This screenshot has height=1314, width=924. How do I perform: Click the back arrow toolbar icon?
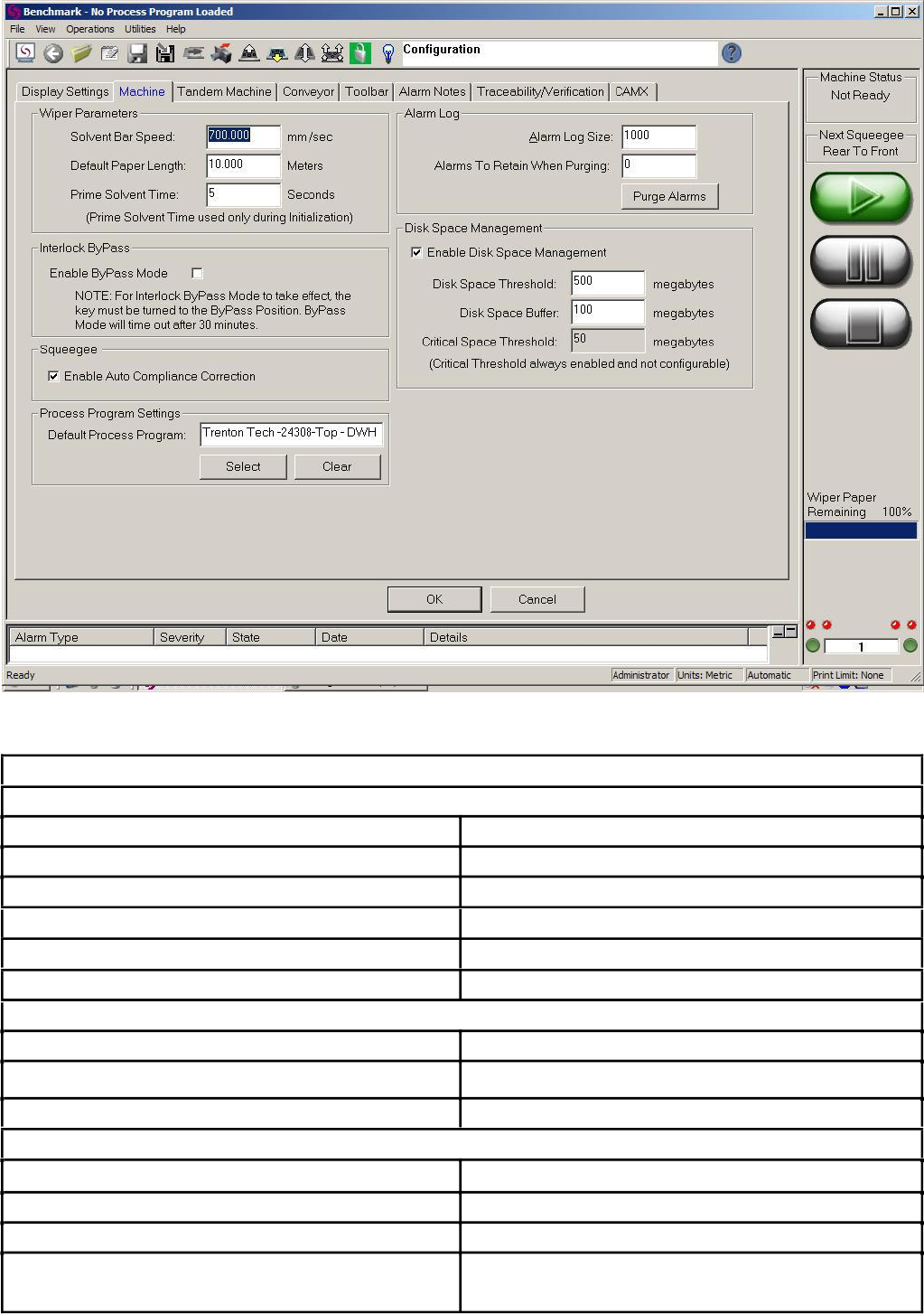(53, 54)
